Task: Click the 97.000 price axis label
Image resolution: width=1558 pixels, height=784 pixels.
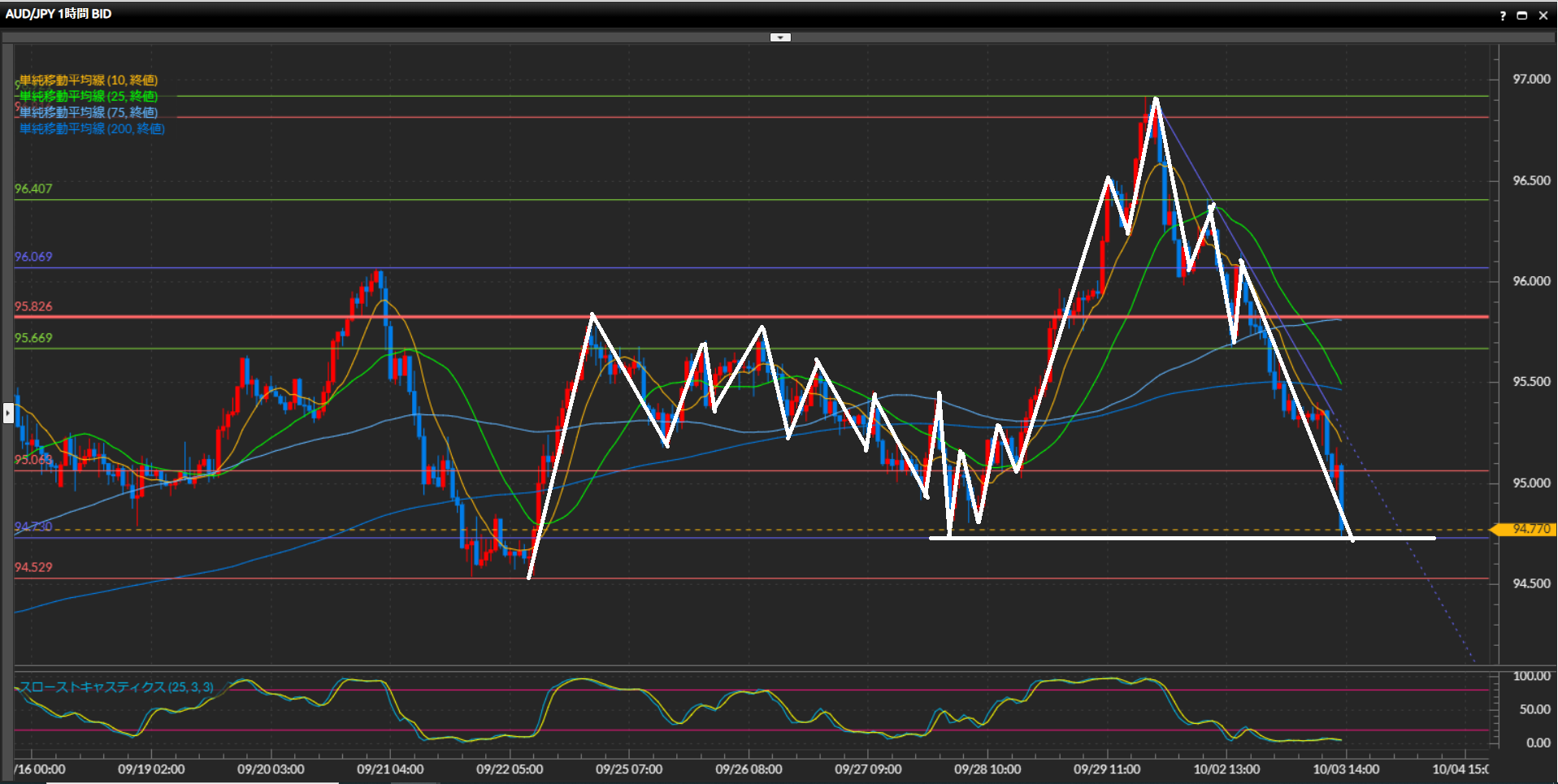Action: (1531, 79)
